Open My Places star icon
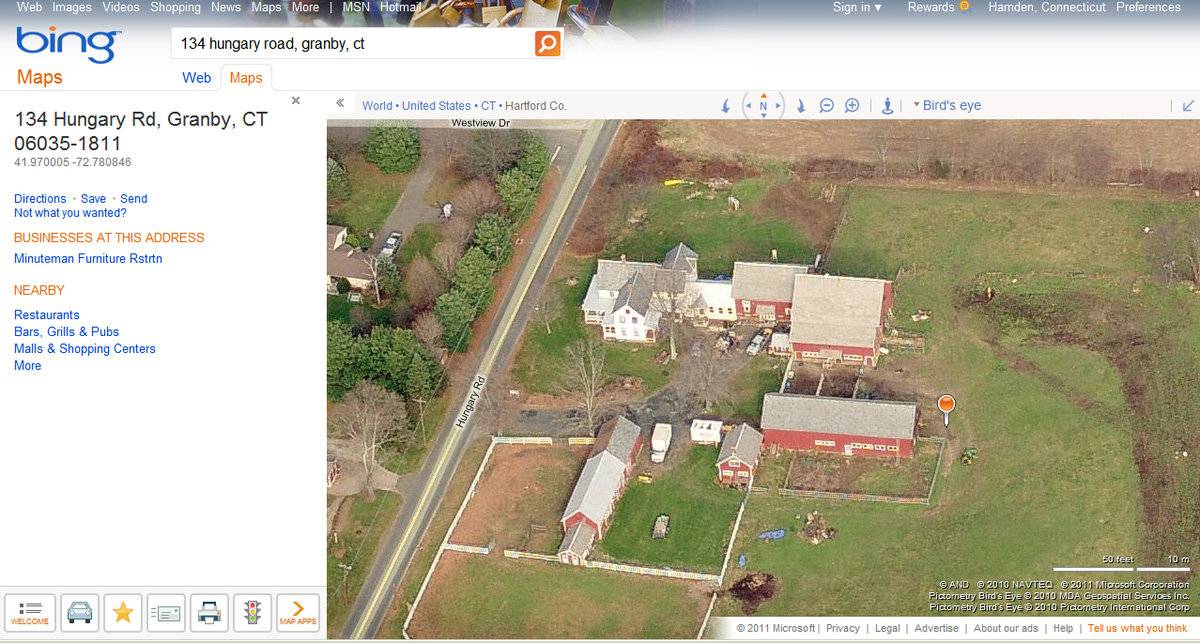The height and width of the screenshot is (643, 1200). pos(123,612)
